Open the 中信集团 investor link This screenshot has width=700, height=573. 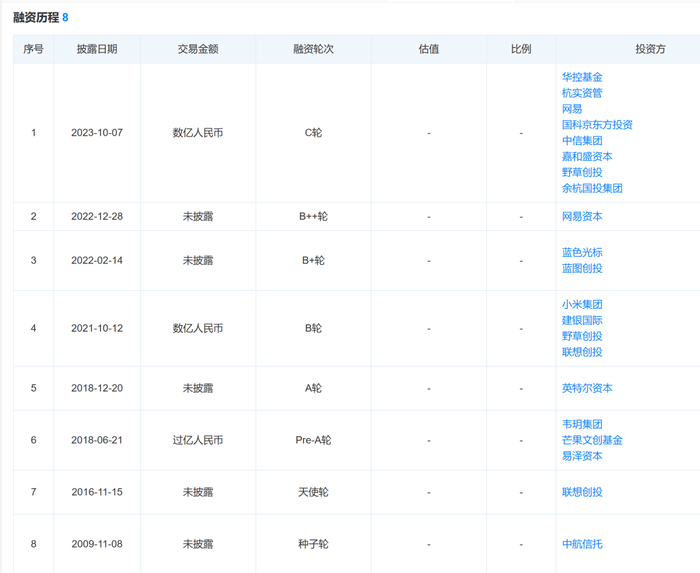coord(582,141)
